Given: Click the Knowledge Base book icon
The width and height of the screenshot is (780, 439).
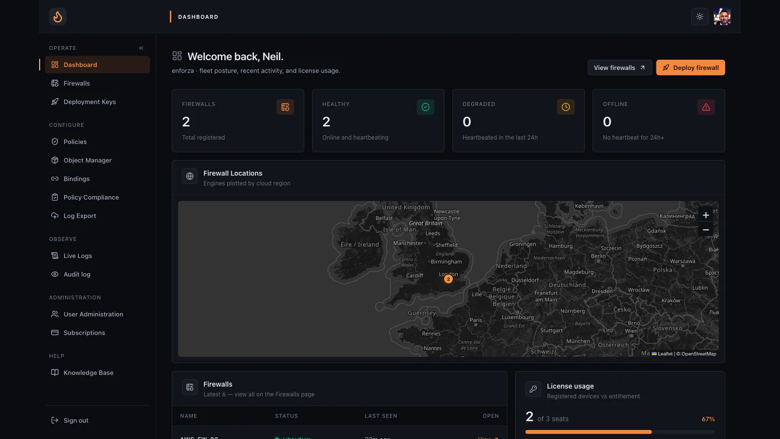Looking at the screenshot, I should [x=55, y=372].
